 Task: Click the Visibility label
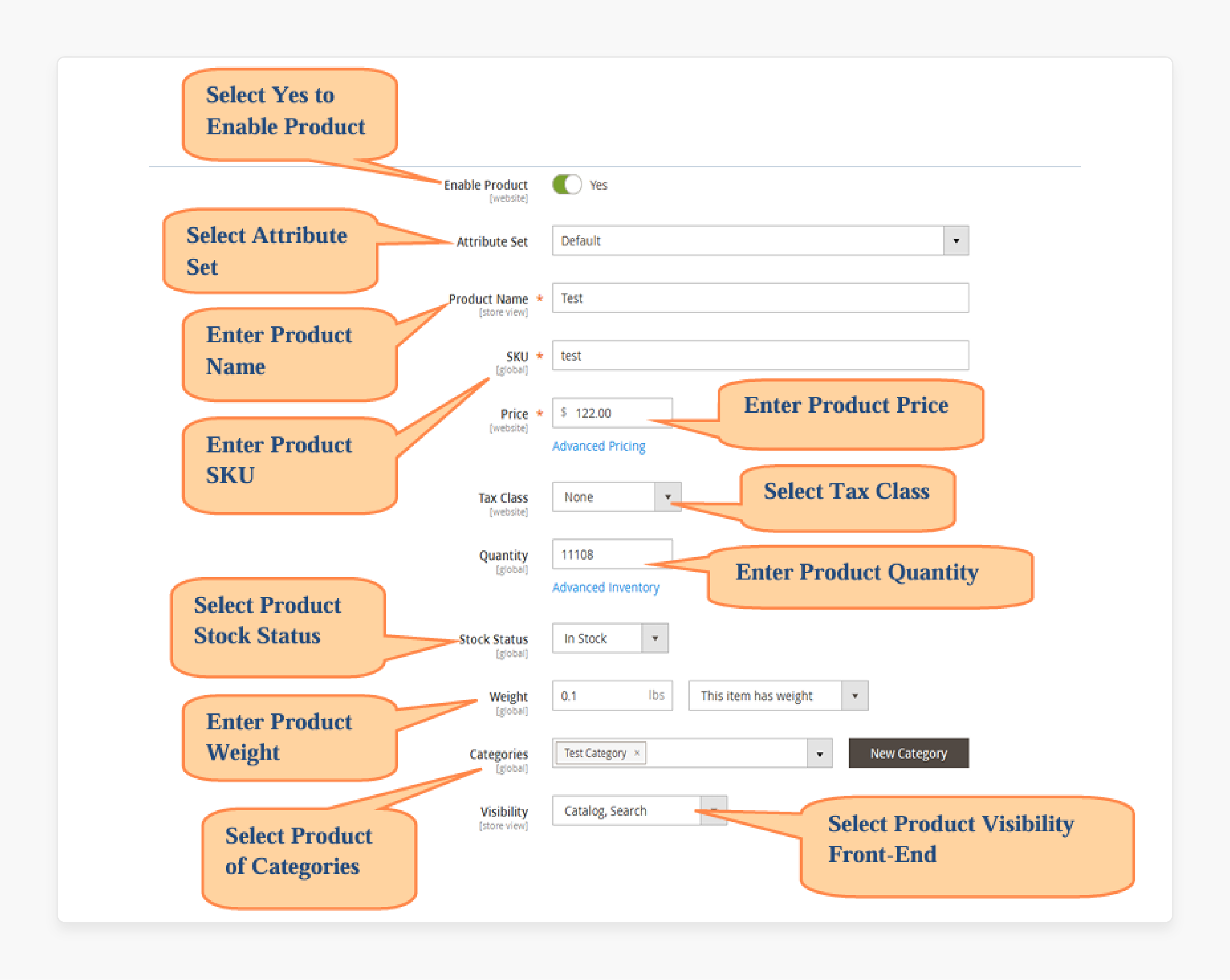[x=505, y=812]
